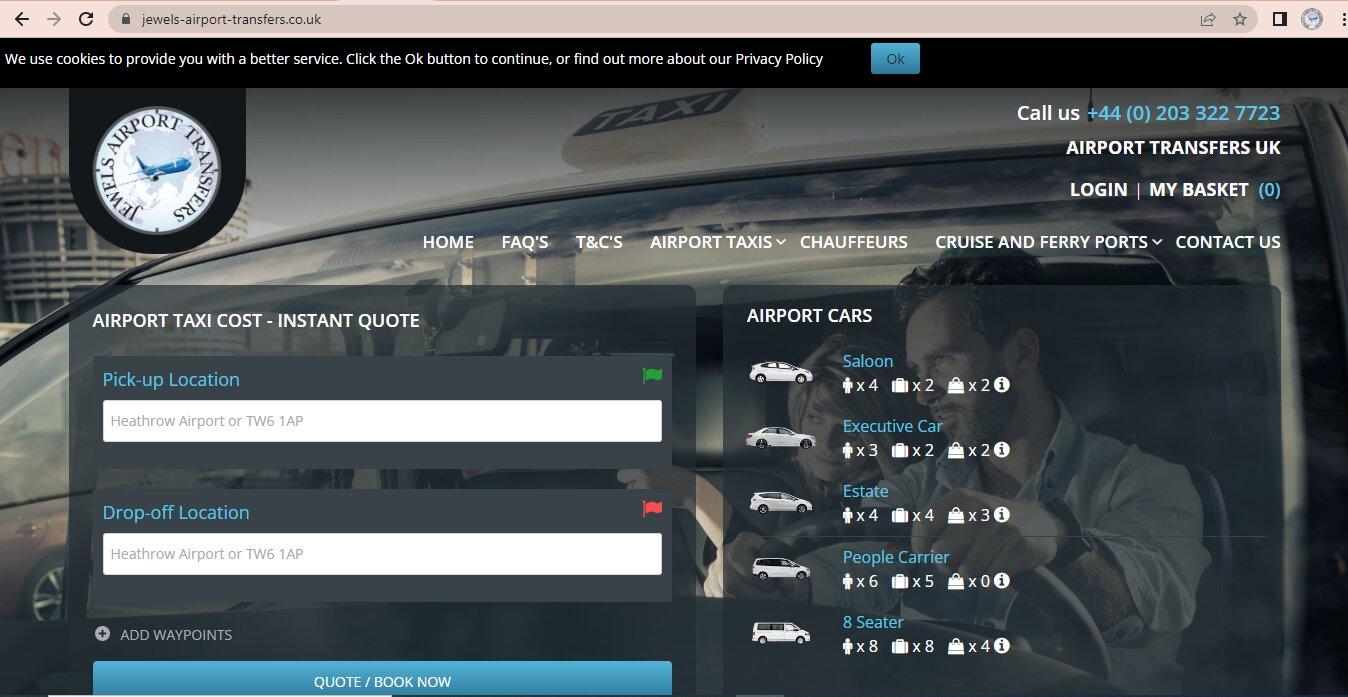Toggle the browser side panel
1348x697 pixels.
(1279, 19)
